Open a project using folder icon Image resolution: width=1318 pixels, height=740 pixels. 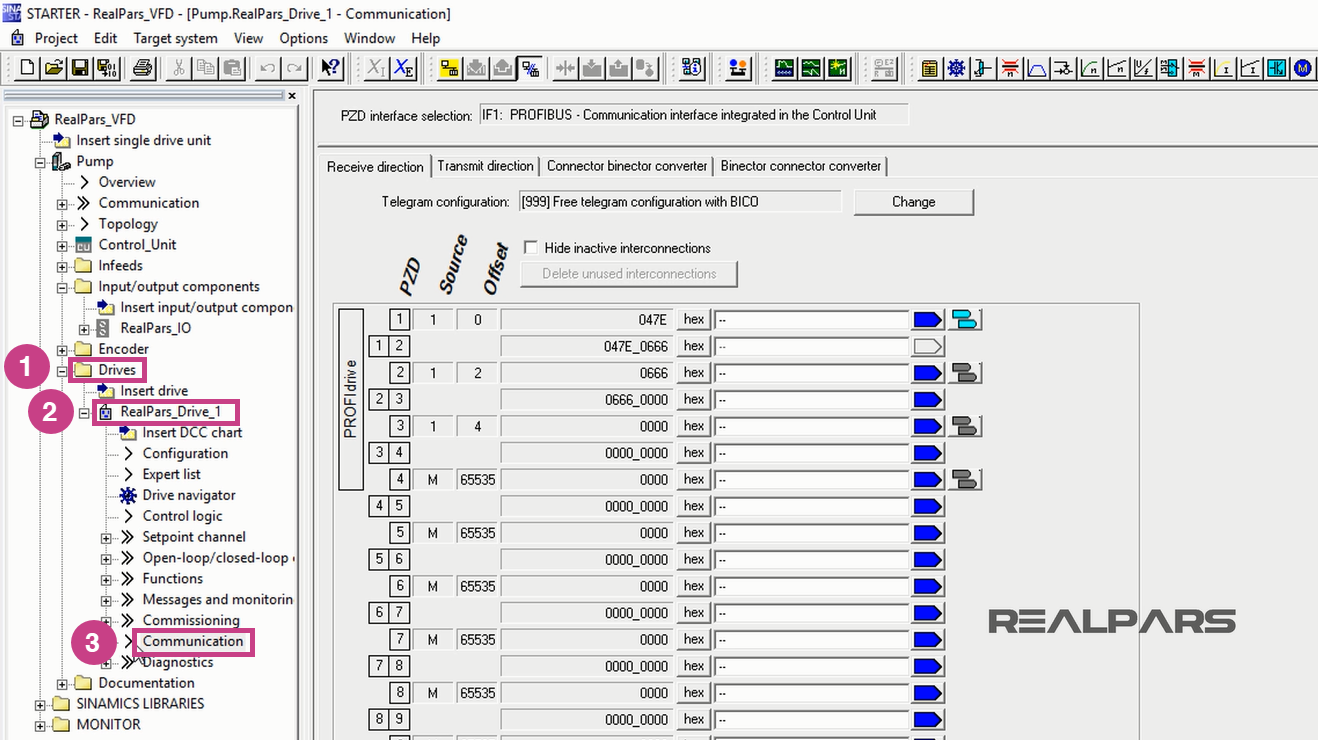[53, 68]
